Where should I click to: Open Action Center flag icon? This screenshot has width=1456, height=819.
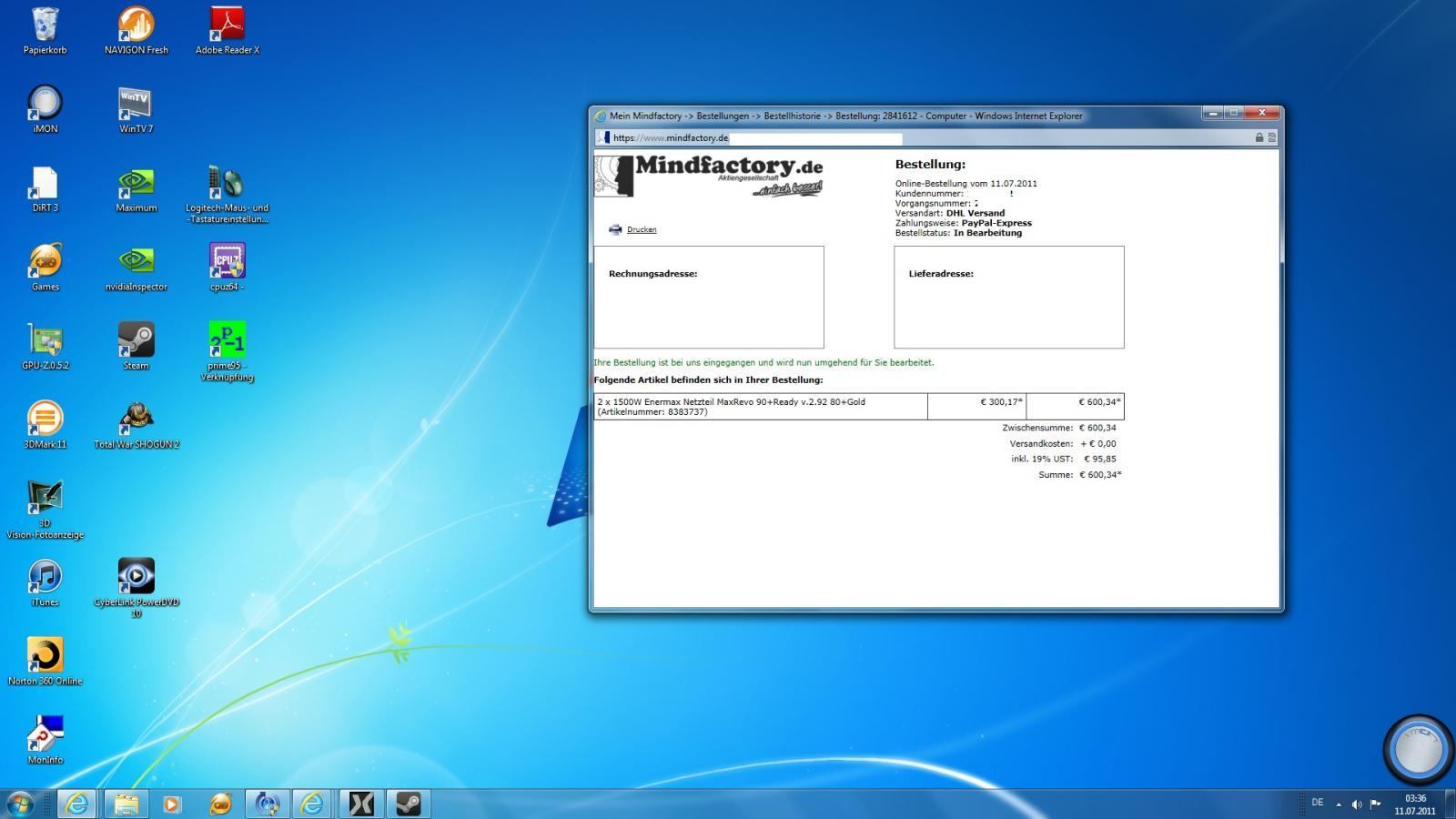pyautogui.click(x=1376, y=804)
